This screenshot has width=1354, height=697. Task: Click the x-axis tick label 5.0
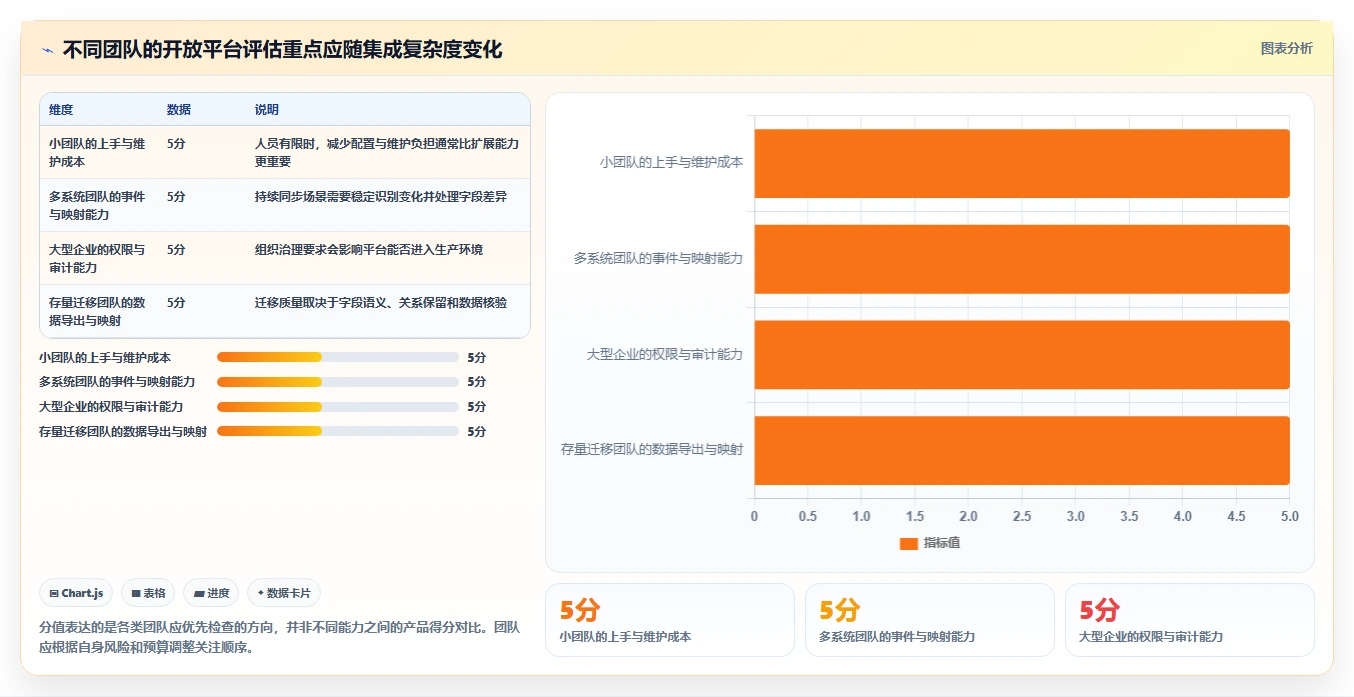1290,517
